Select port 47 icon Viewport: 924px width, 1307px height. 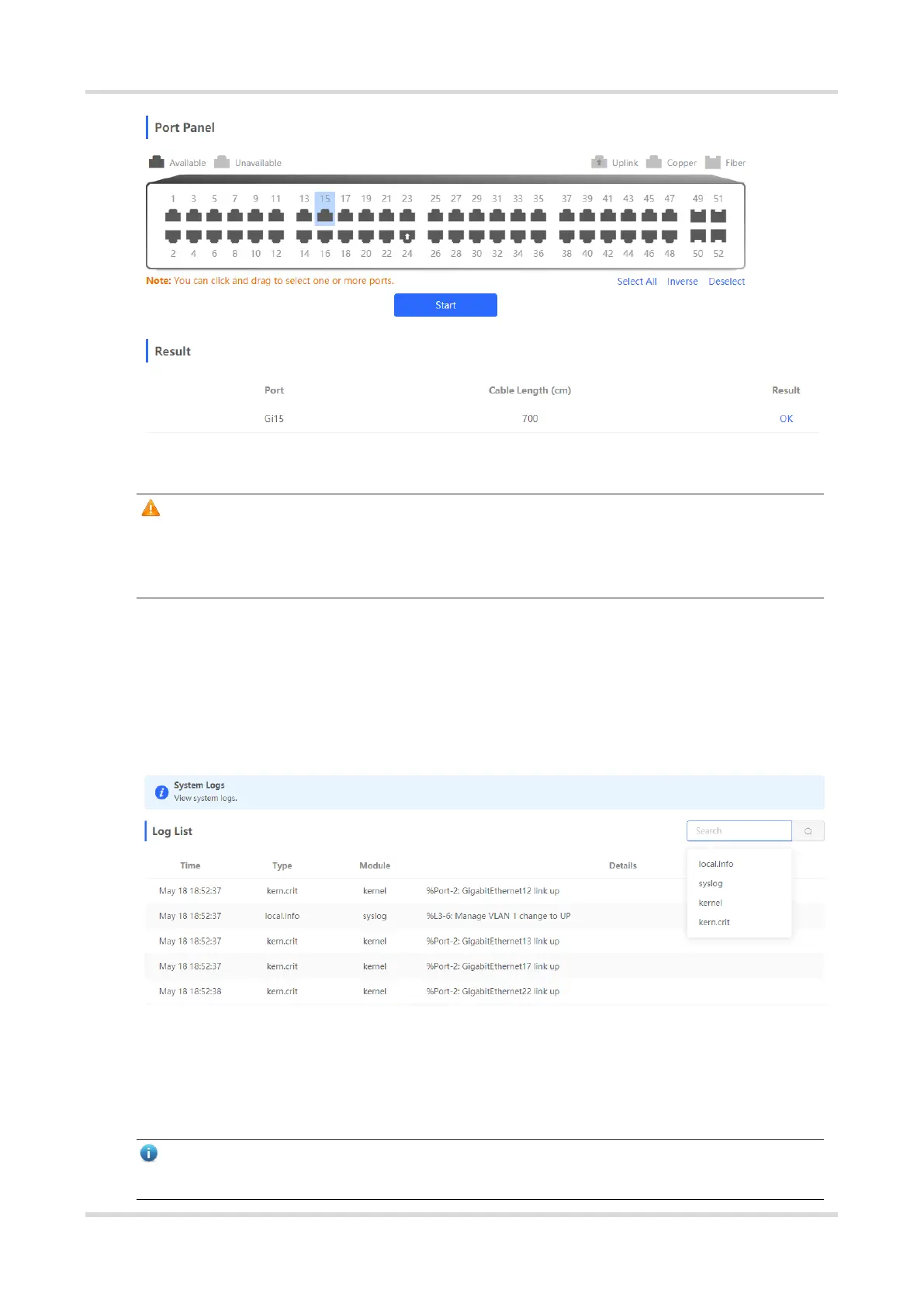670,215
